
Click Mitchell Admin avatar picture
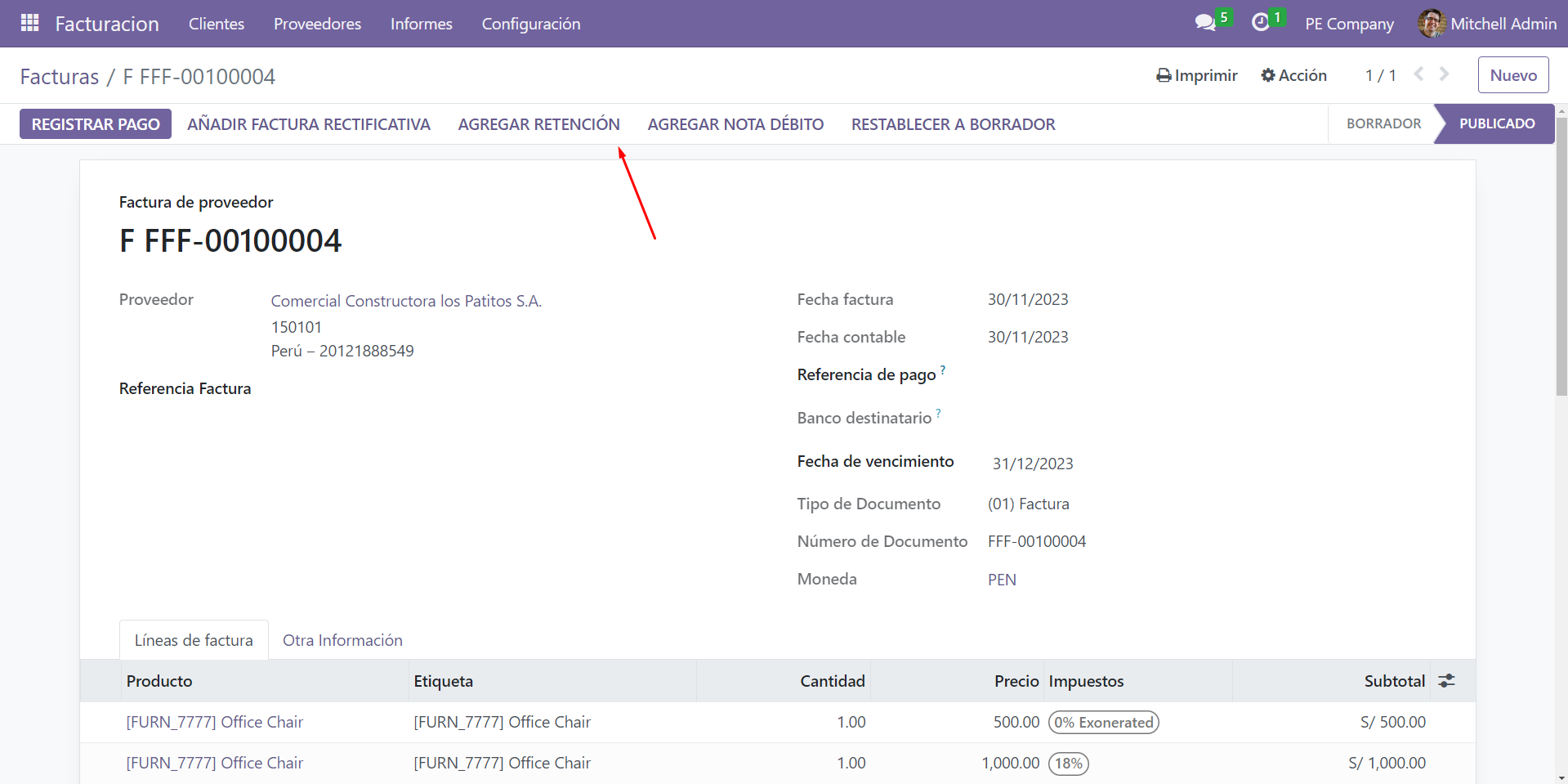[x=1432, y=23]
